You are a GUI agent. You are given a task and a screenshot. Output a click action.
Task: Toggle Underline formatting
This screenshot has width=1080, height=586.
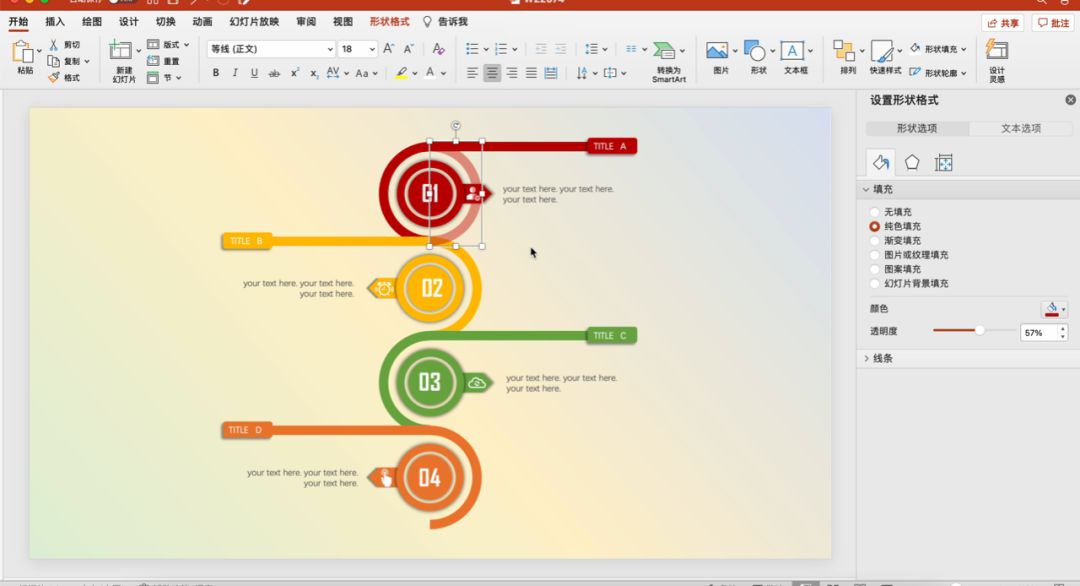click(254, 73)
